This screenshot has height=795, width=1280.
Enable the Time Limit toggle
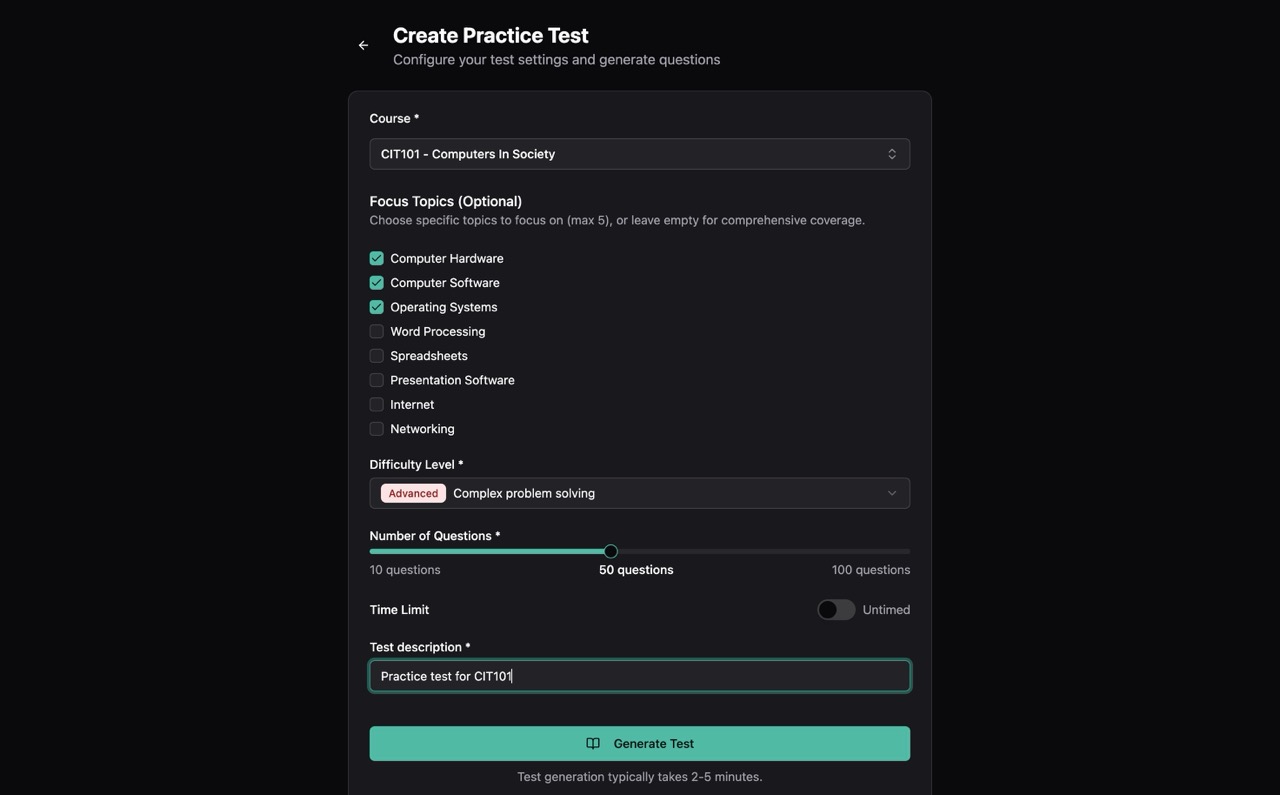coord(836,609)
